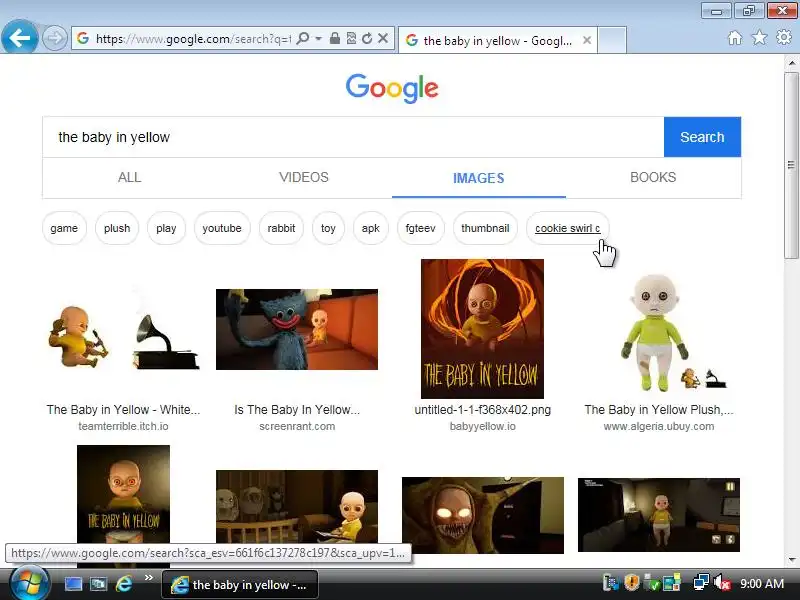The height and width of the screenshot is (600, 800).
Task: Click Switch between windows icon
Action: tap(98, 584)
